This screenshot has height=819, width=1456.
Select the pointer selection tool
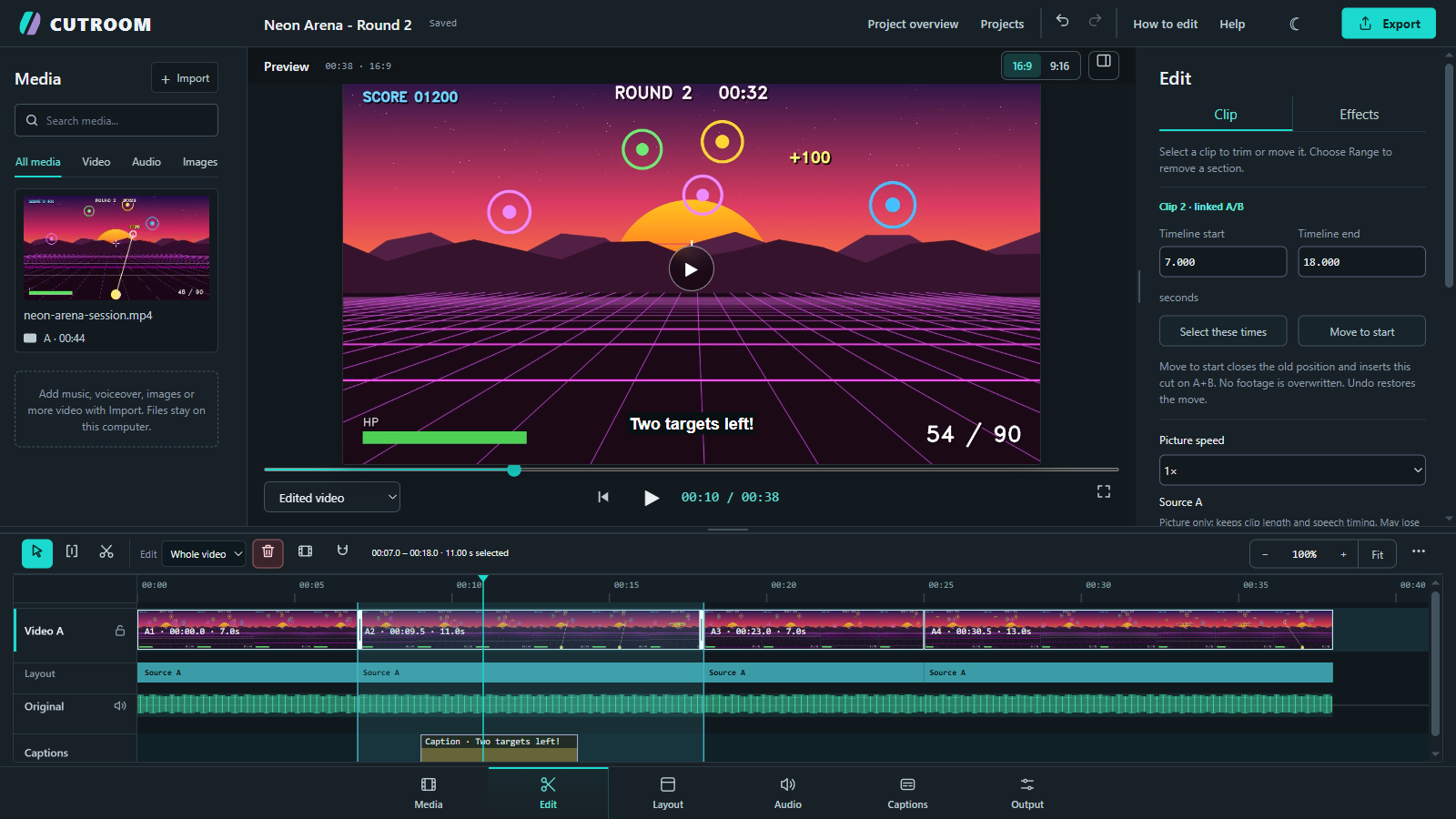pyautogui.click(x=37, y=552)
